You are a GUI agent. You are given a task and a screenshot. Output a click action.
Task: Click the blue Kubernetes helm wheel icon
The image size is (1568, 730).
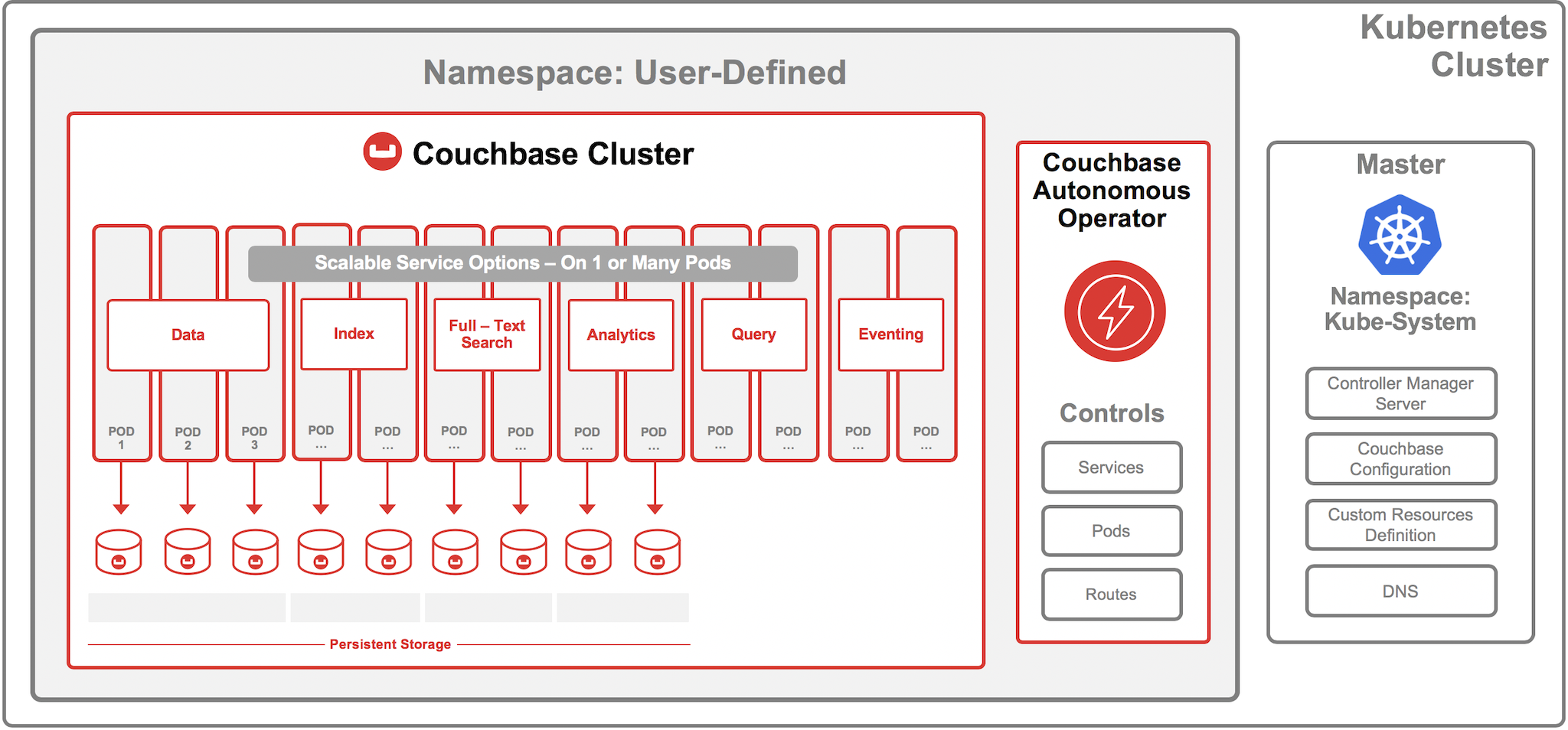1400,235
